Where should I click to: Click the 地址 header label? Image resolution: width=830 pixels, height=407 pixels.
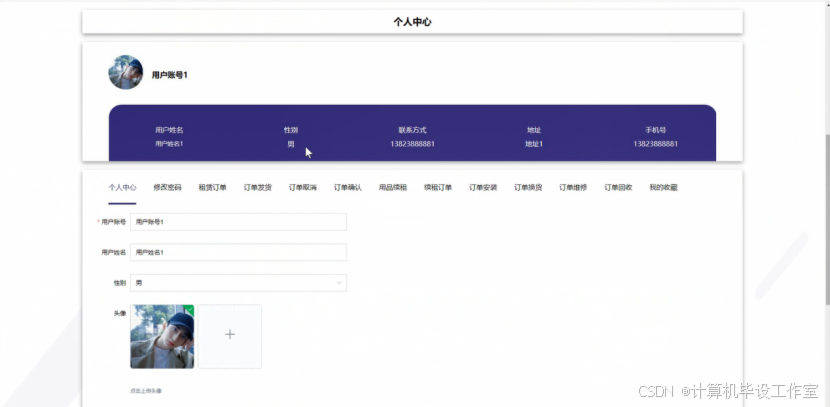tap(534, 130)
